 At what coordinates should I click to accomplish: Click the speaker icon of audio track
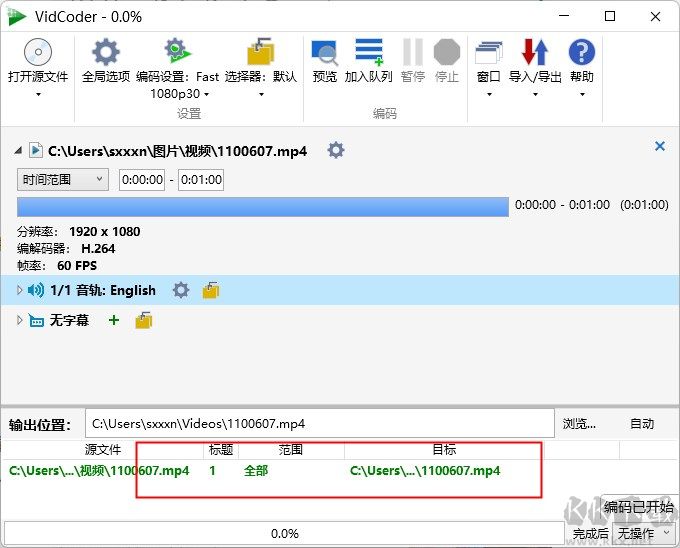pyautogui.click(x=36, y=290)
